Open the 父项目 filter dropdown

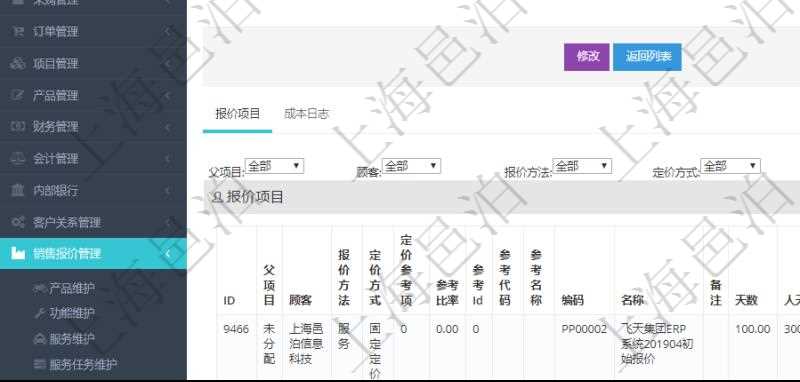tap(274, 166)
